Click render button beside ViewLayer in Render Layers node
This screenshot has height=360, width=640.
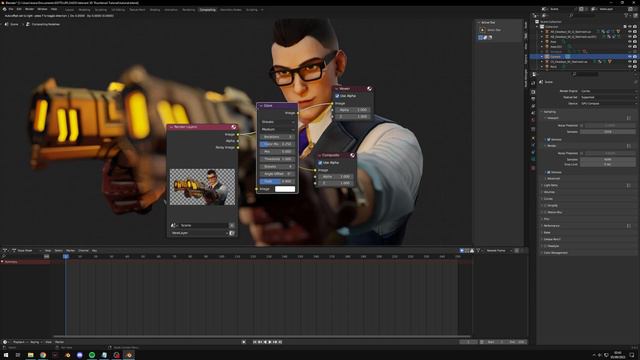tap(232, 233)
